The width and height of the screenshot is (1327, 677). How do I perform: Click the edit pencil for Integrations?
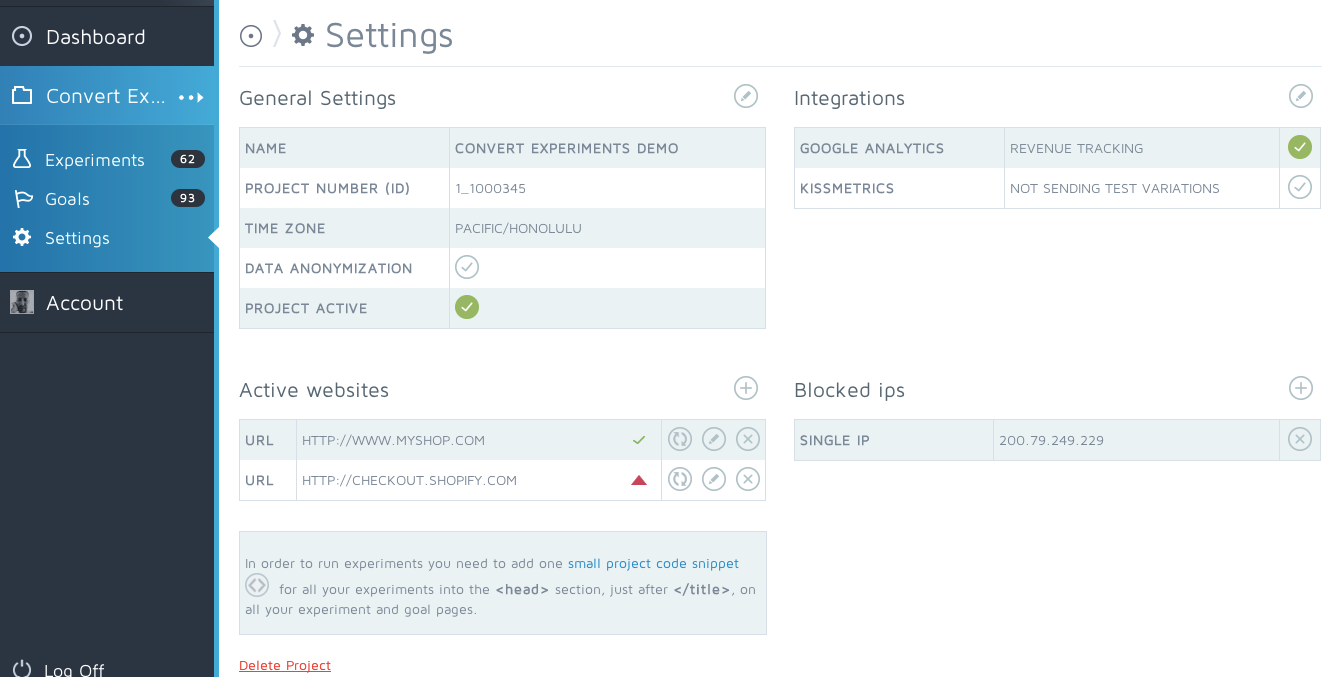[x=1300, y=96]
